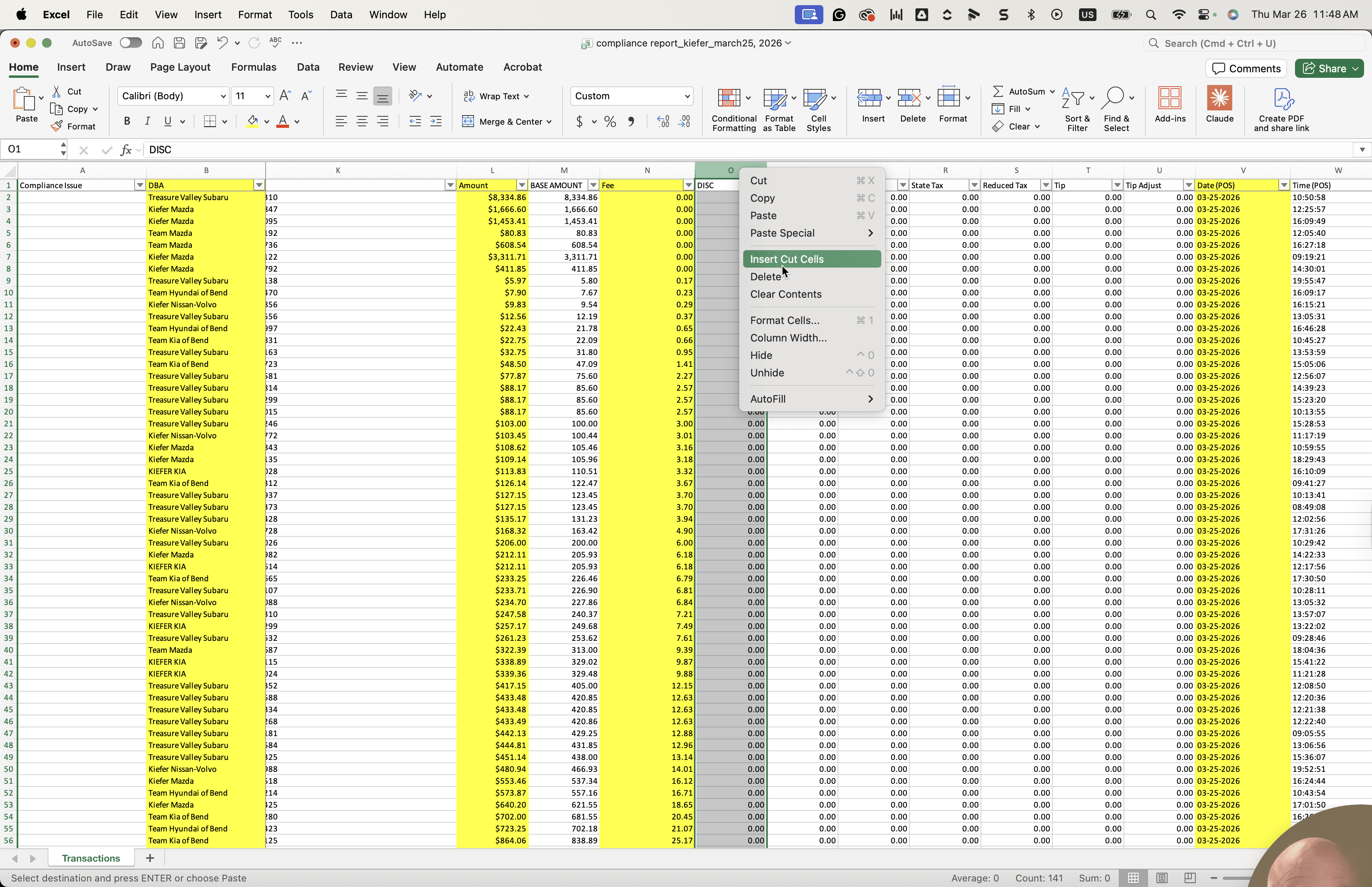Toggle Wrap Text on selected cells
1372x887 pixels.
pos(496,96)
